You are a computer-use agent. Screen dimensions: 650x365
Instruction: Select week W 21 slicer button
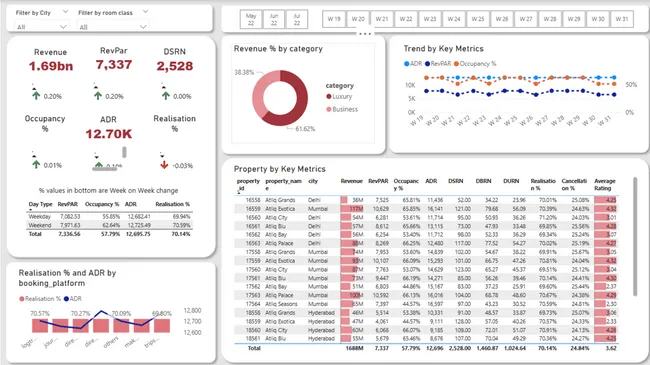tap(382, 19)
